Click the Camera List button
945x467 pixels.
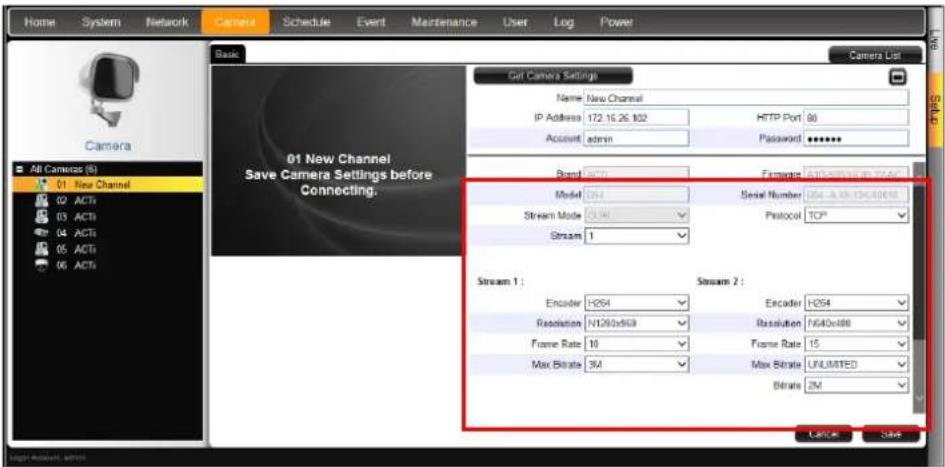[x=876, y=55]
